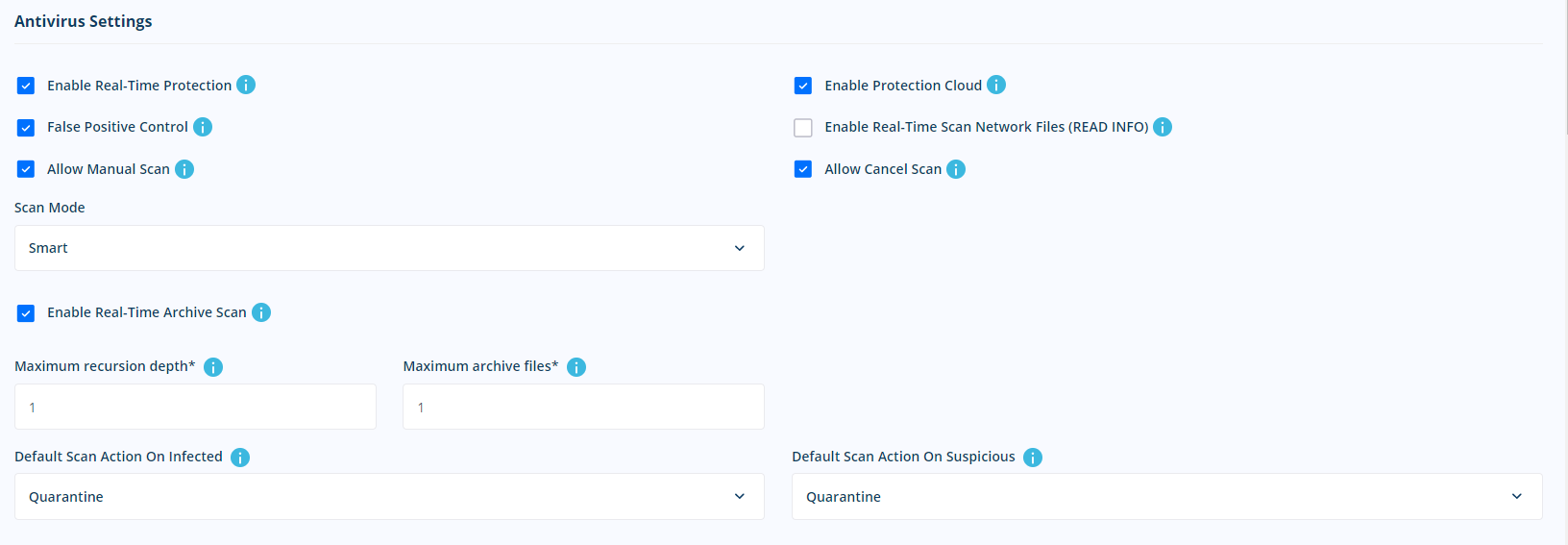The width and height of the screenshot is (1568, 545).
Task: Open info tooltip for False Positive Control
Action: (203, 127)
